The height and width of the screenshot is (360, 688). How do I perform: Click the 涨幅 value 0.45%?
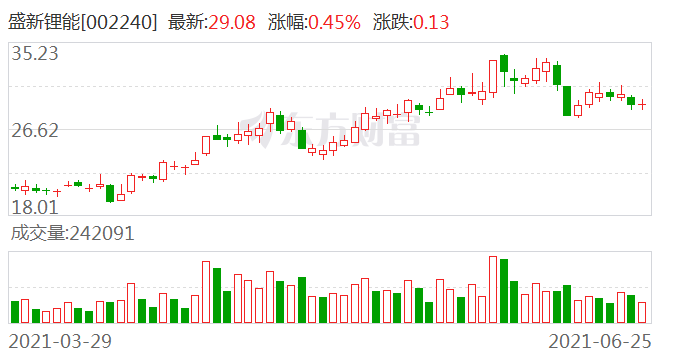[334, 22]
